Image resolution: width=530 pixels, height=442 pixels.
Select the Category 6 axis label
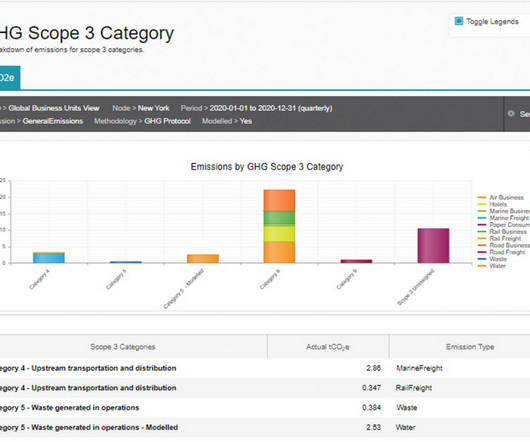tap(270, 279)
